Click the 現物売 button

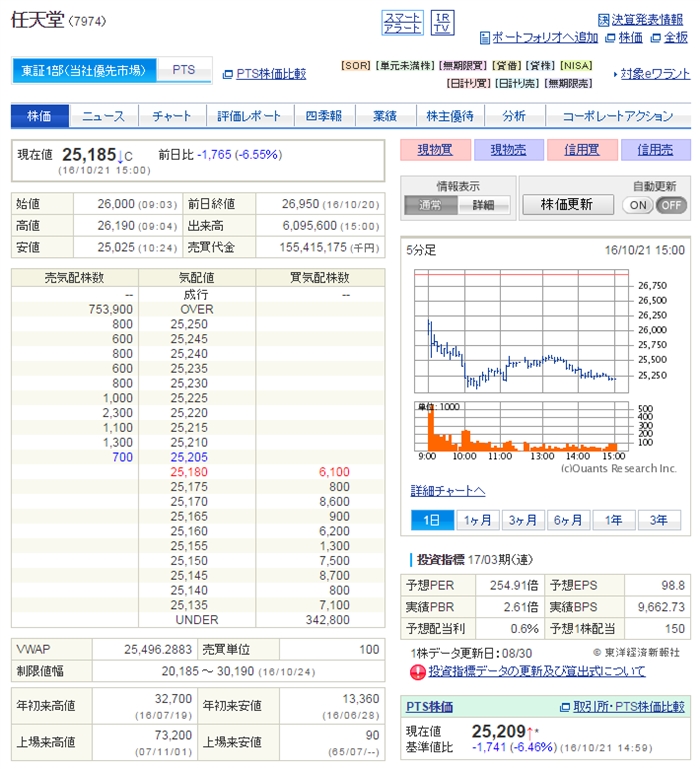tap(509, 150)
